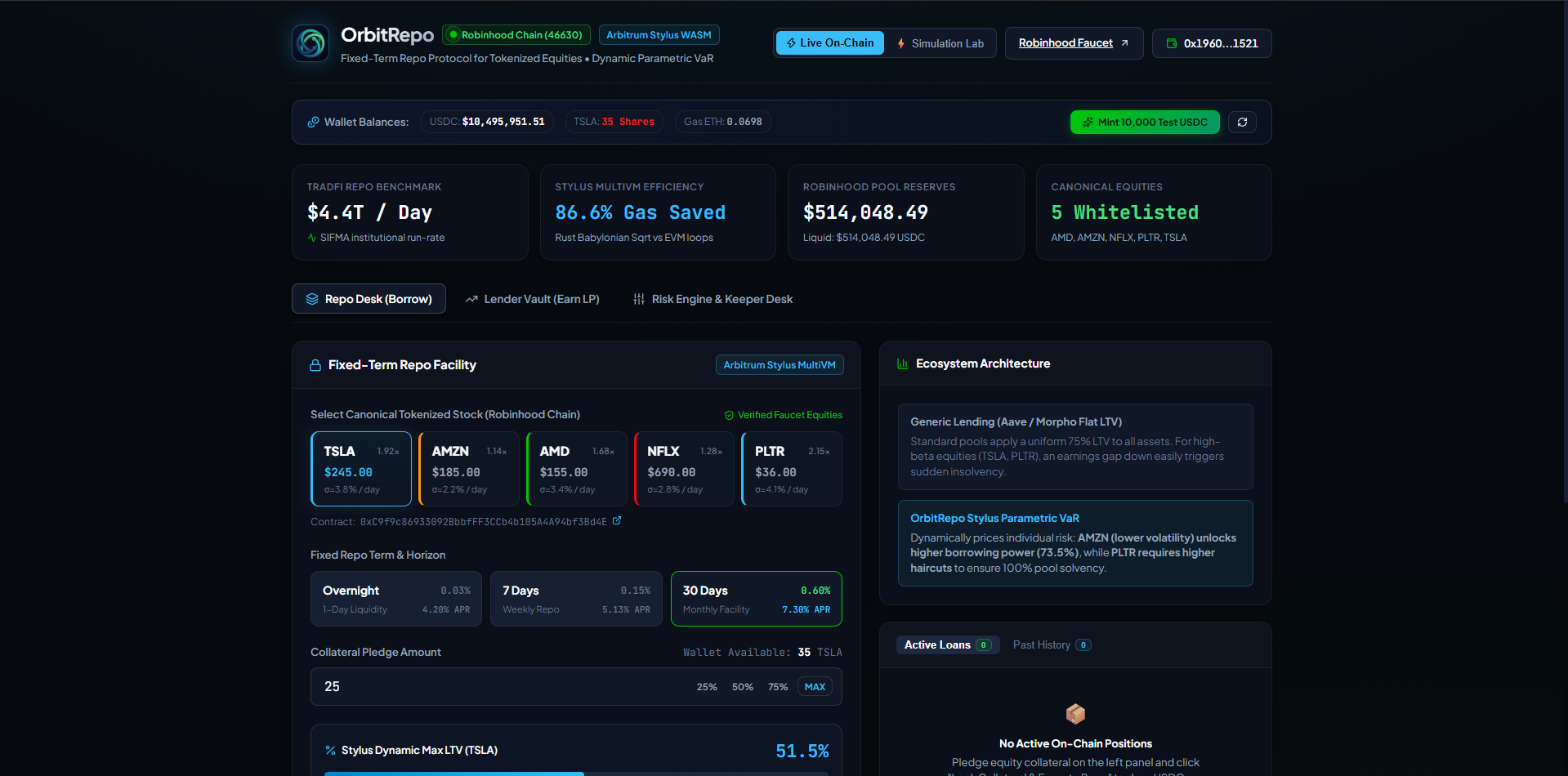Screen dimensions: 1568x776
Task: Select the 7 Days weekly repo term
Action: 576,599
